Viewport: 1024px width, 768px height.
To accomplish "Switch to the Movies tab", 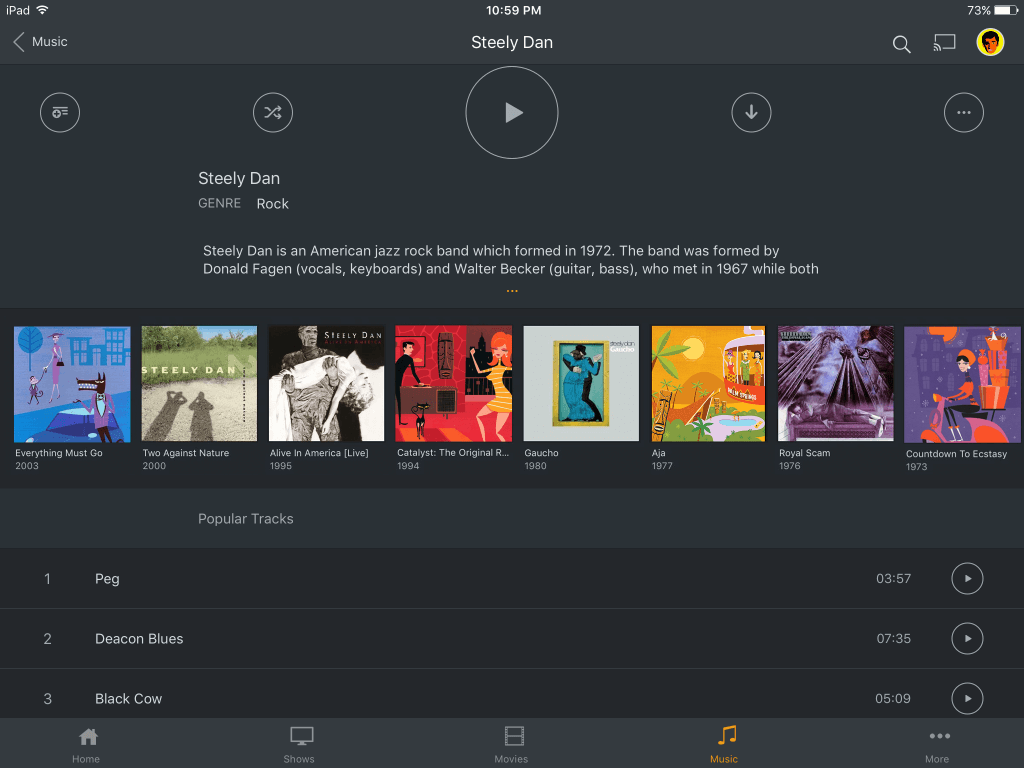I will coord(512,744).
